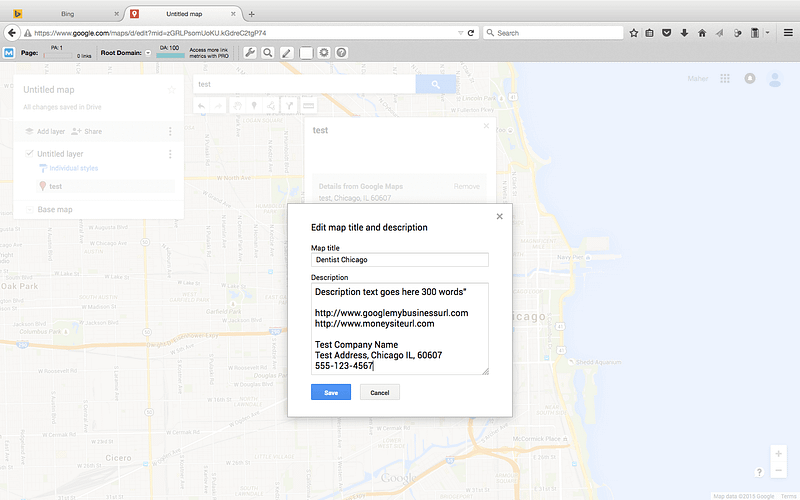Select the MozBar highlight pencil icon
The image size is (800, 500).
(287, 53)
